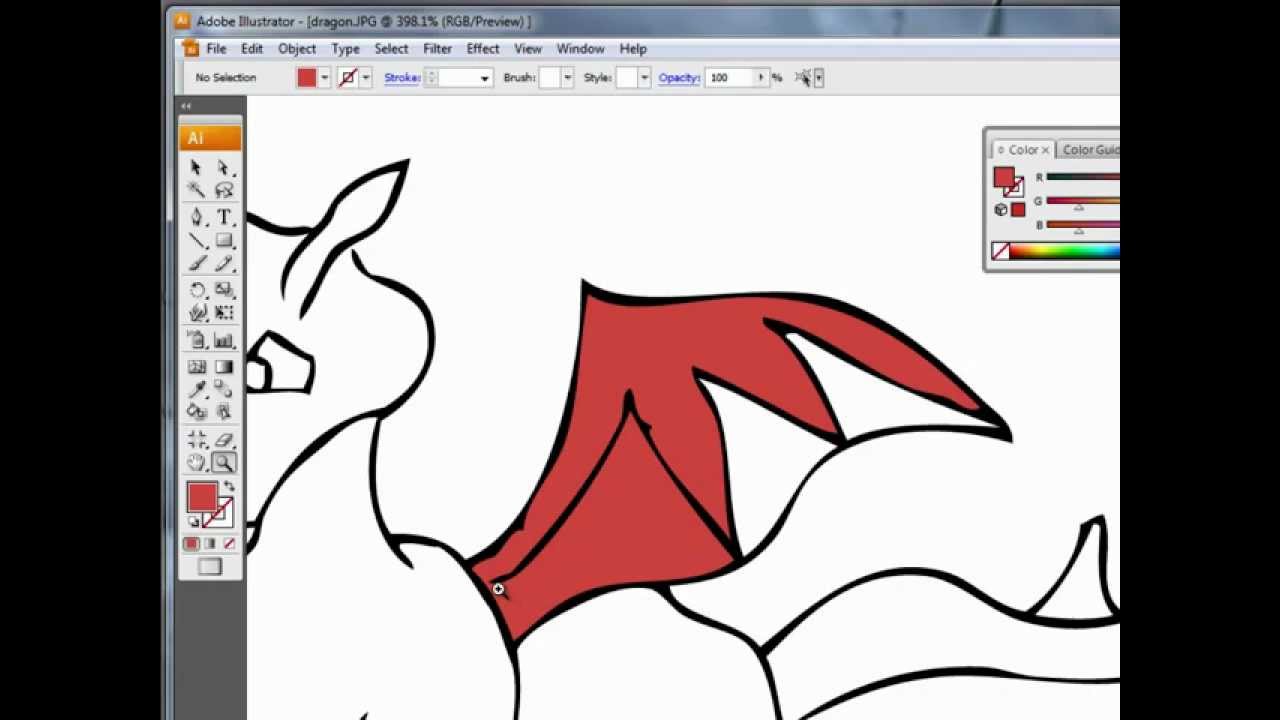Expand the control bar fill color dropdown

tap(325, 78)
